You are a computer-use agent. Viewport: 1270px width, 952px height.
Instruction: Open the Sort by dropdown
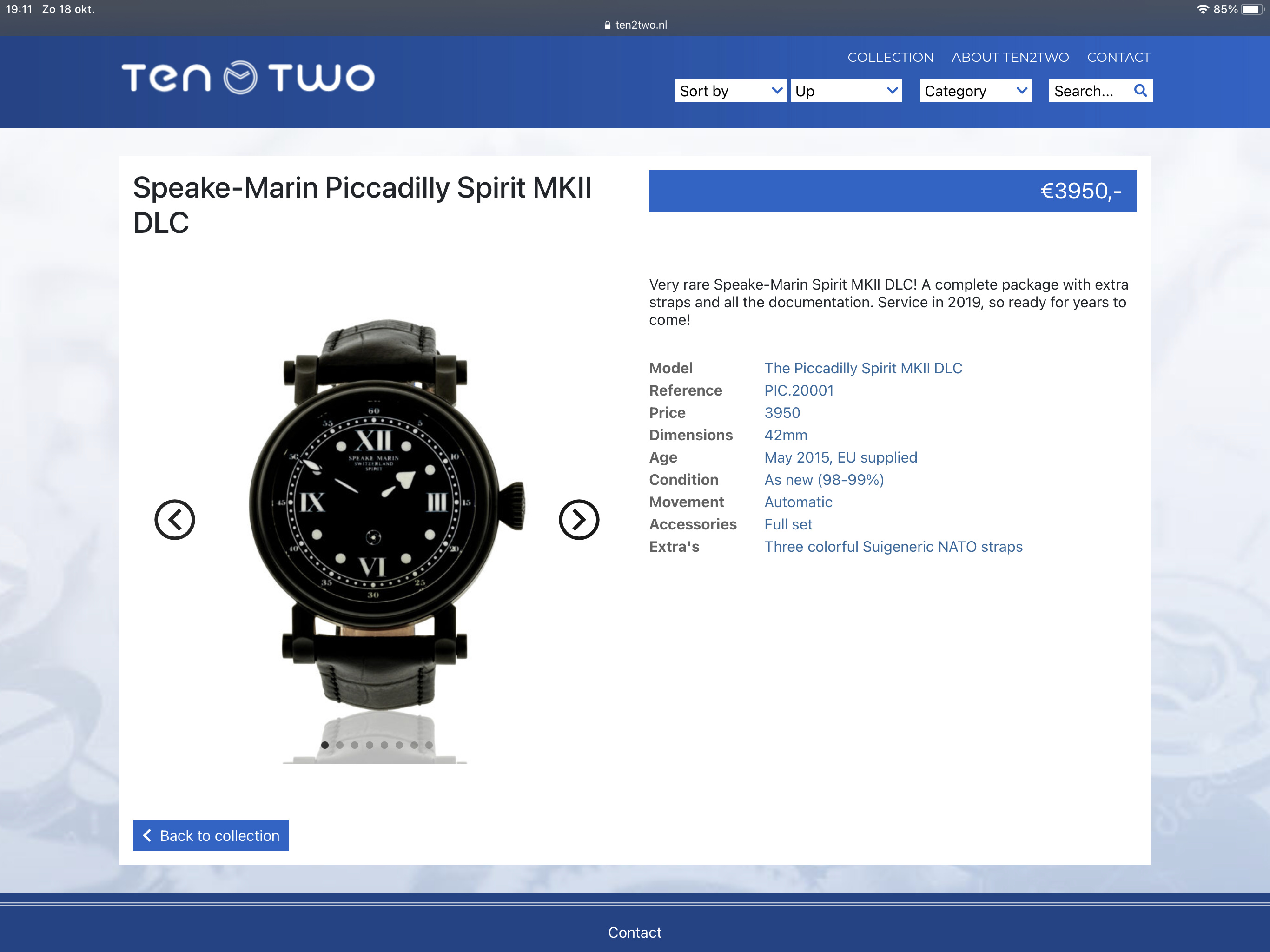coord(730,91)
